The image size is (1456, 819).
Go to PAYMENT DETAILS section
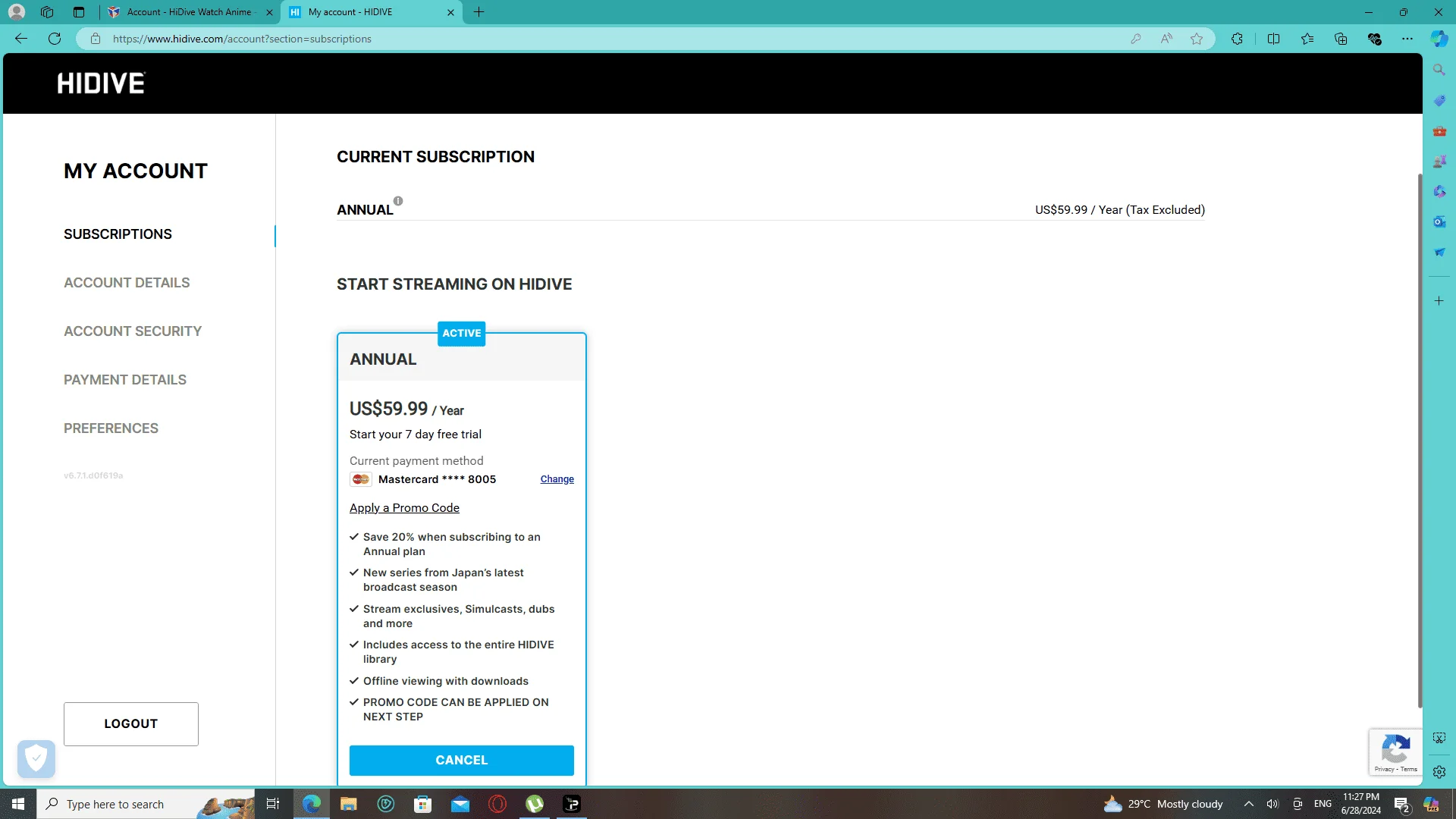[125, 380]
